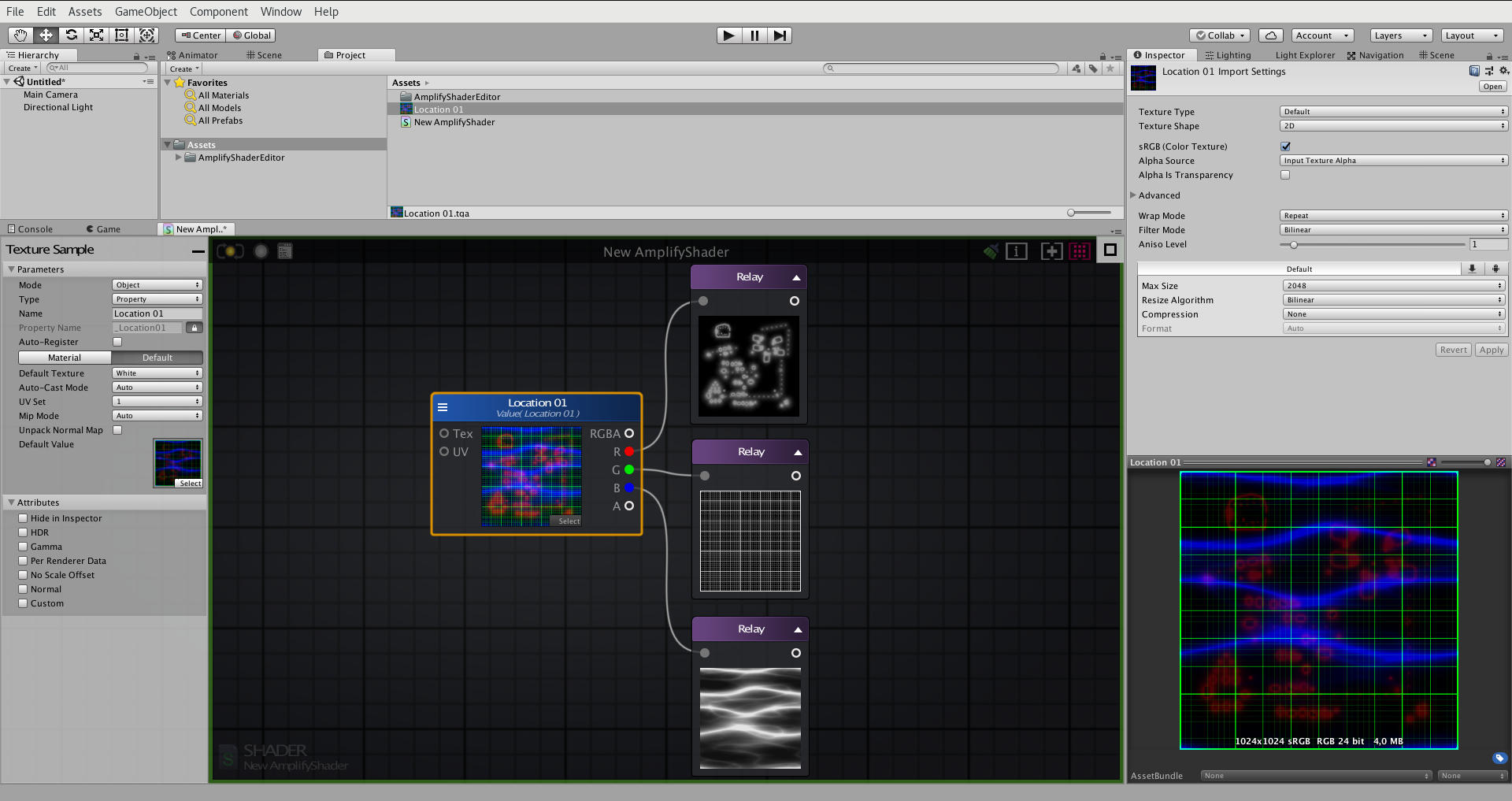Click search by label tag icon
The image size is (1512, 801).
tap(1093, 69)
